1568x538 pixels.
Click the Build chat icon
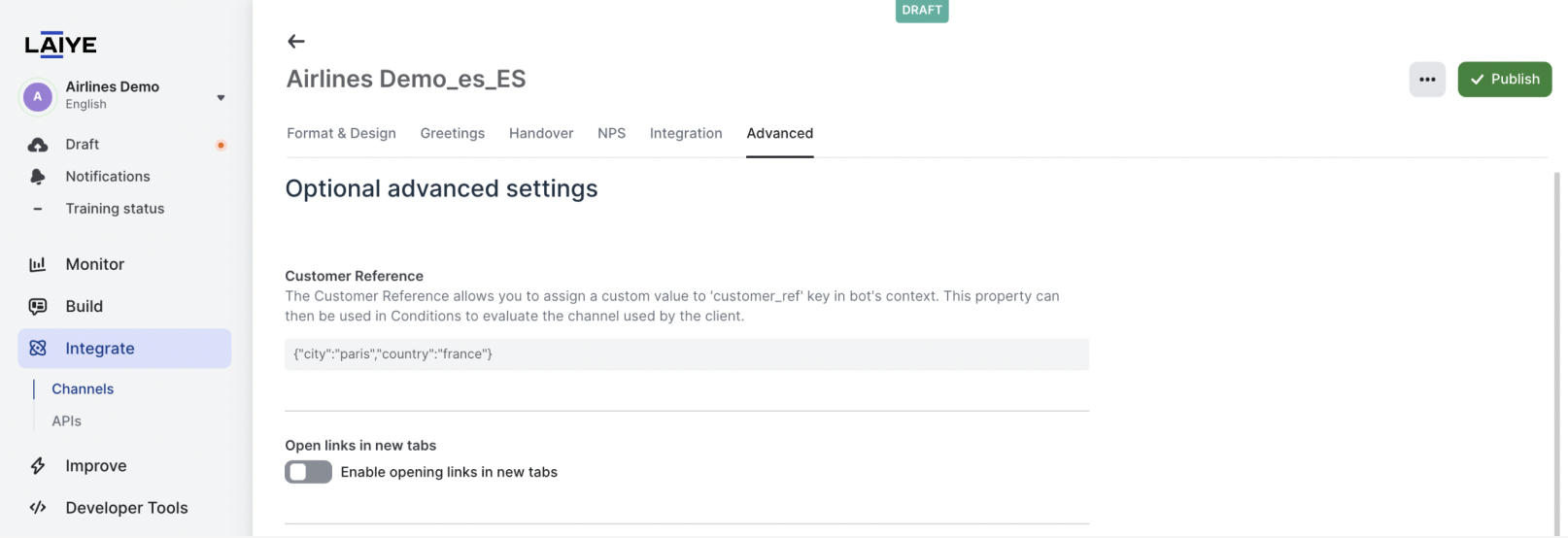coord(38,307)
